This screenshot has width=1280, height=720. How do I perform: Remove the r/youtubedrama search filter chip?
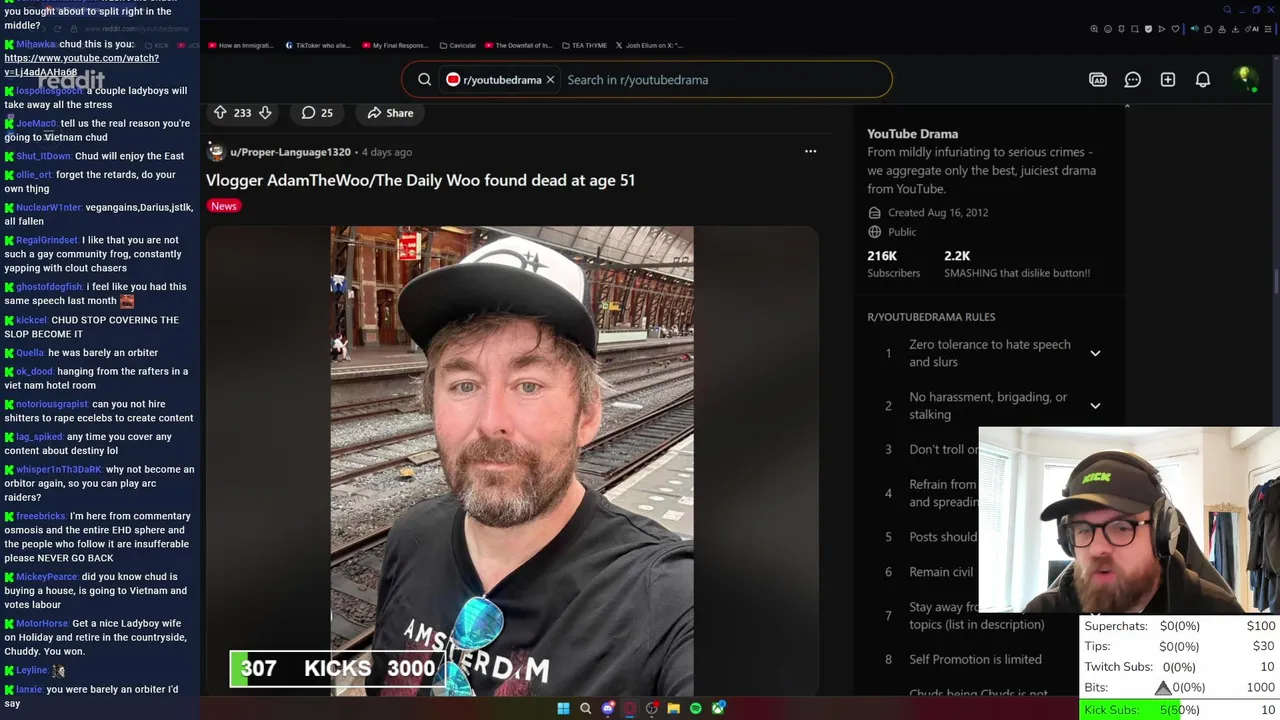[x=550, y=80]
